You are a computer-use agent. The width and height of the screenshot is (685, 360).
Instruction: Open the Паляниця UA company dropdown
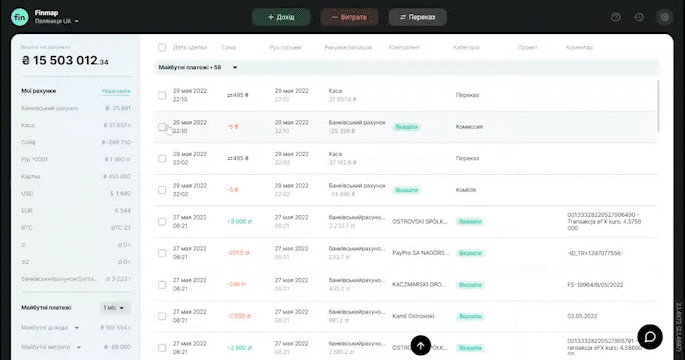click(x=57, y=21)
